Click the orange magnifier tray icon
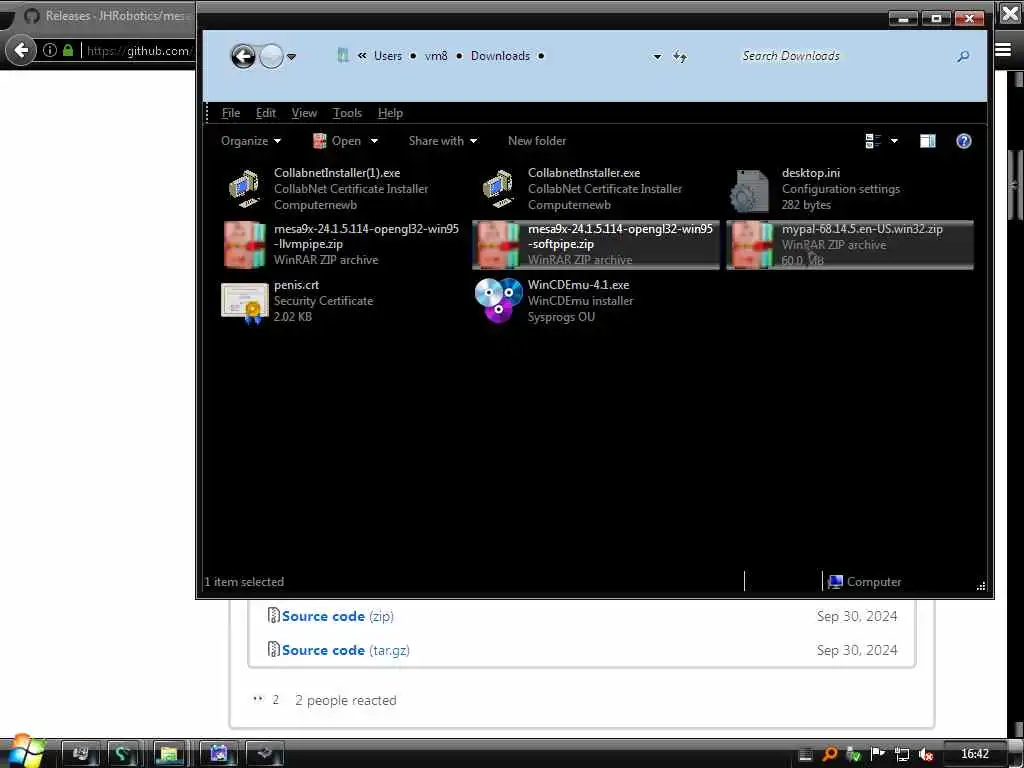Screen dimensions: 1024x768 (x=829, y=754)
